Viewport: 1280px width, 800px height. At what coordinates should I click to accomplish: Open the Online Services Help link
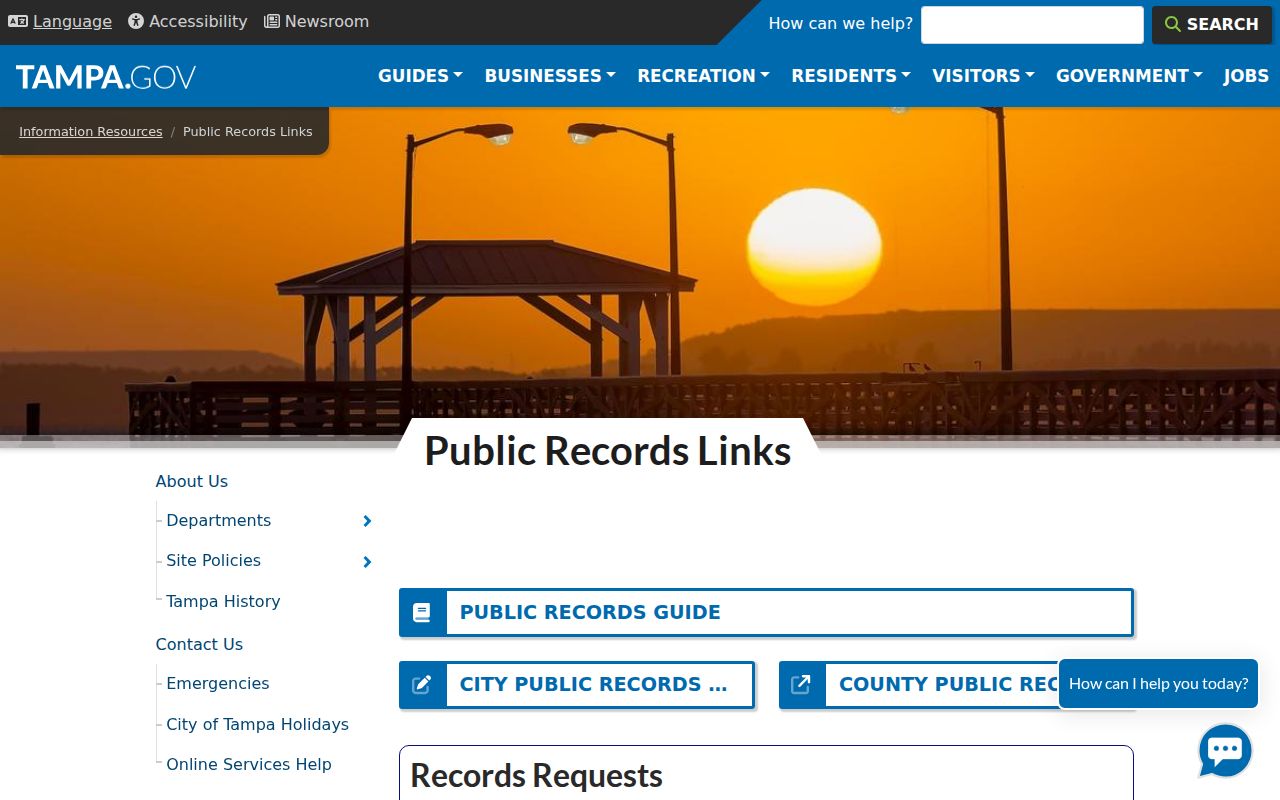point(248,764)
